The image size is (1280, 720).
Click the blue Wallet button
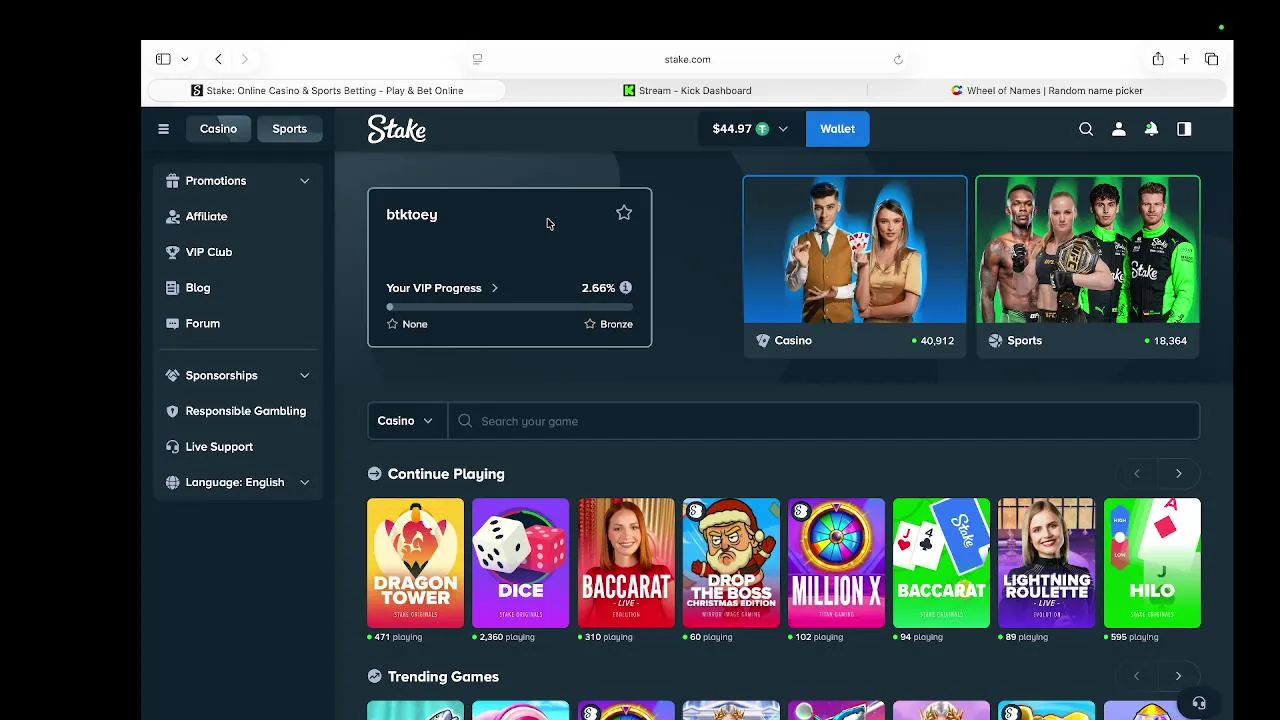click(x=837, y=129)
